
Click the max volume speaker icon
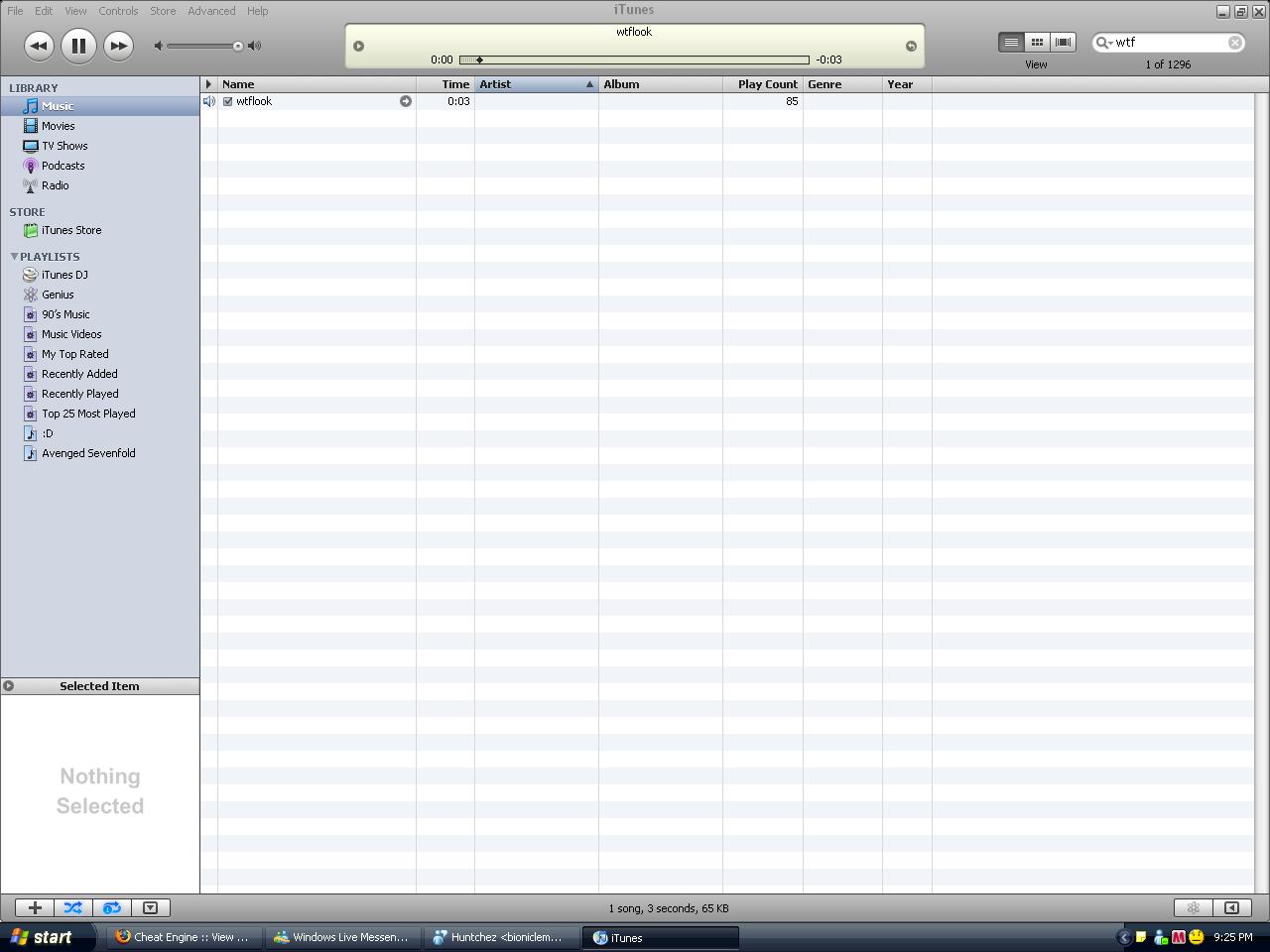(255, 46)
